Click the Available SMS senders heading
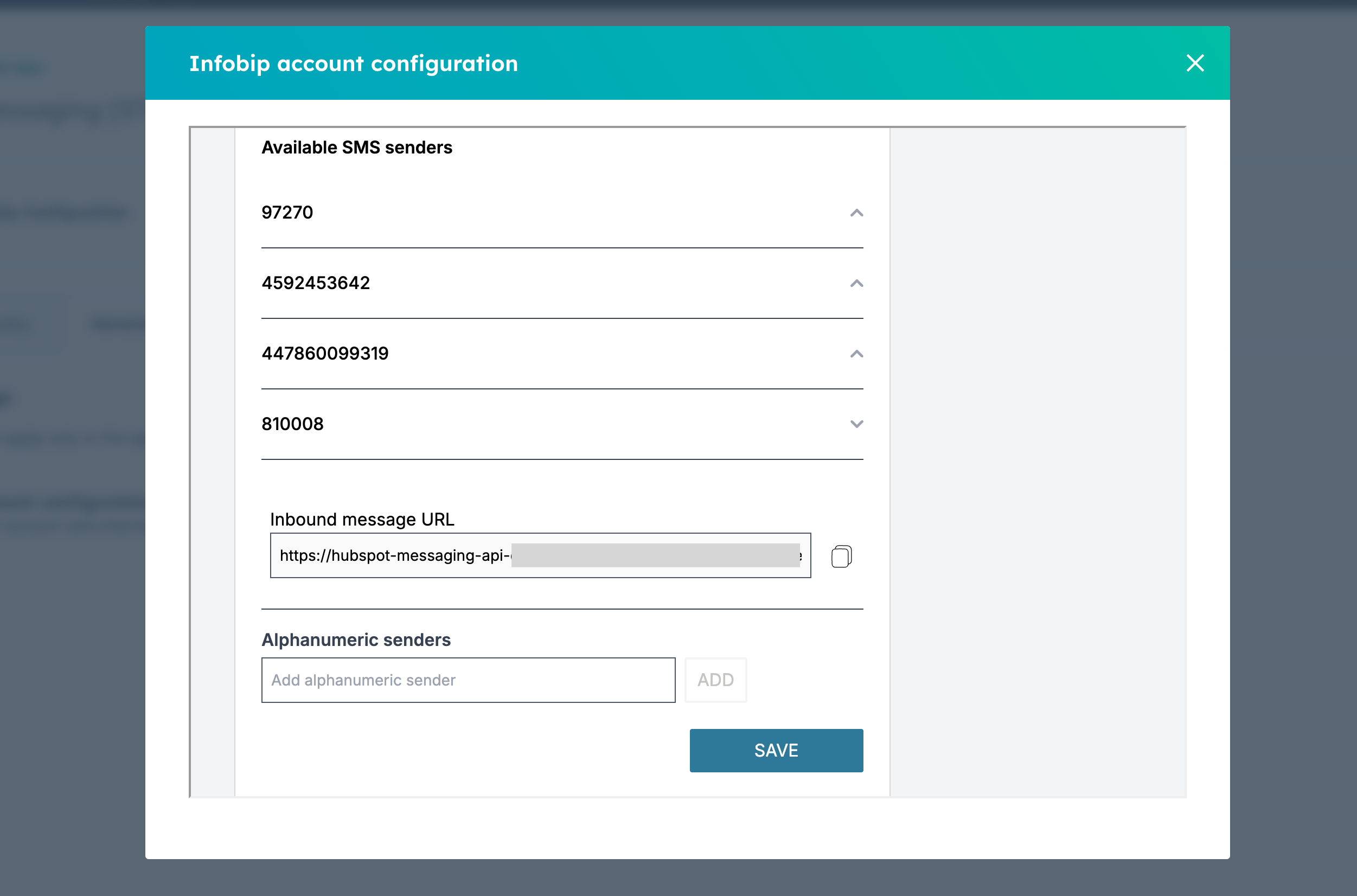Viewport: 1357px width, 896px height. (x=357, y=148)
